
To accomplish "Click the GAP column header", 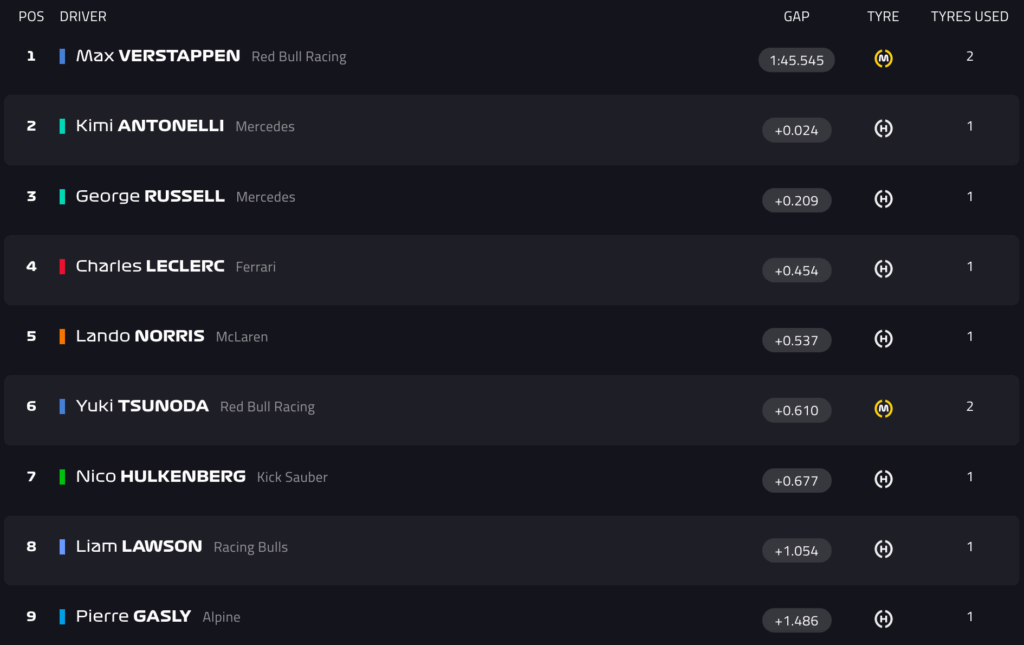I will (796, 16).
